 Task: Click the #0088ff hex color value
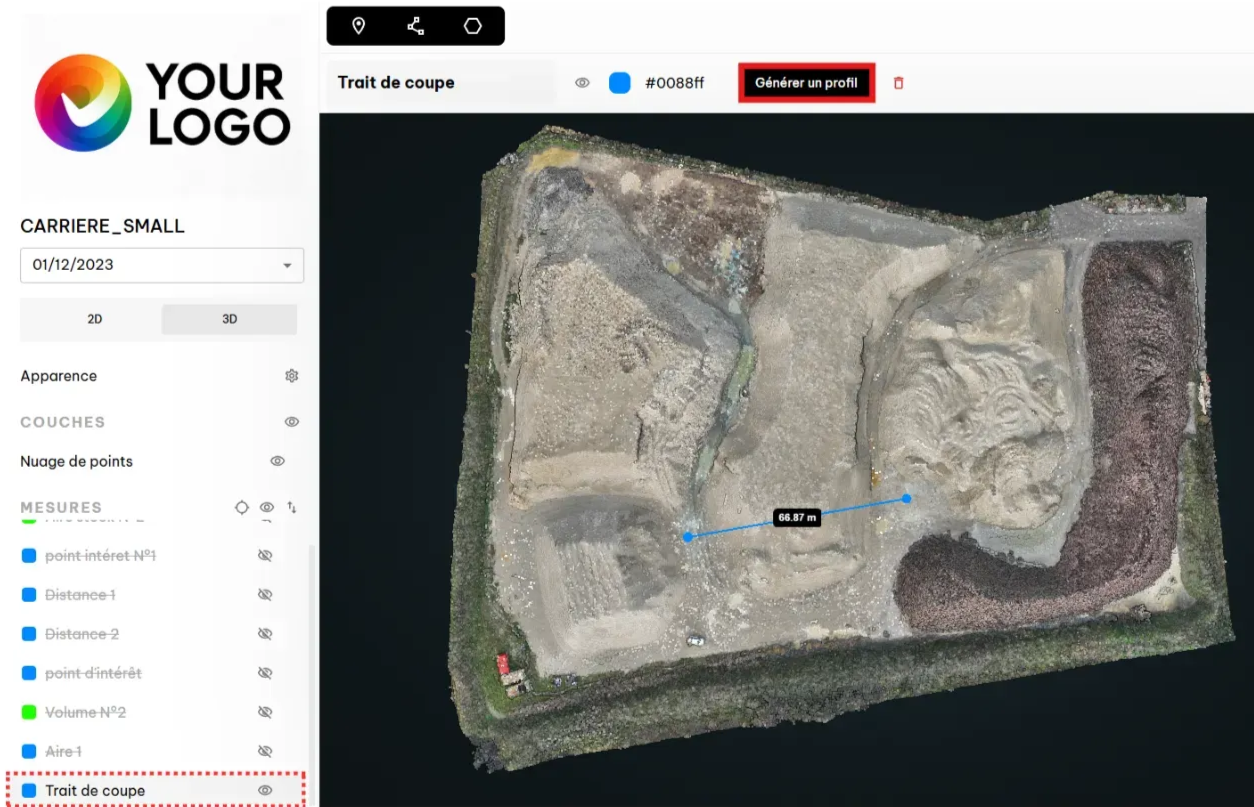click(674, 83)
